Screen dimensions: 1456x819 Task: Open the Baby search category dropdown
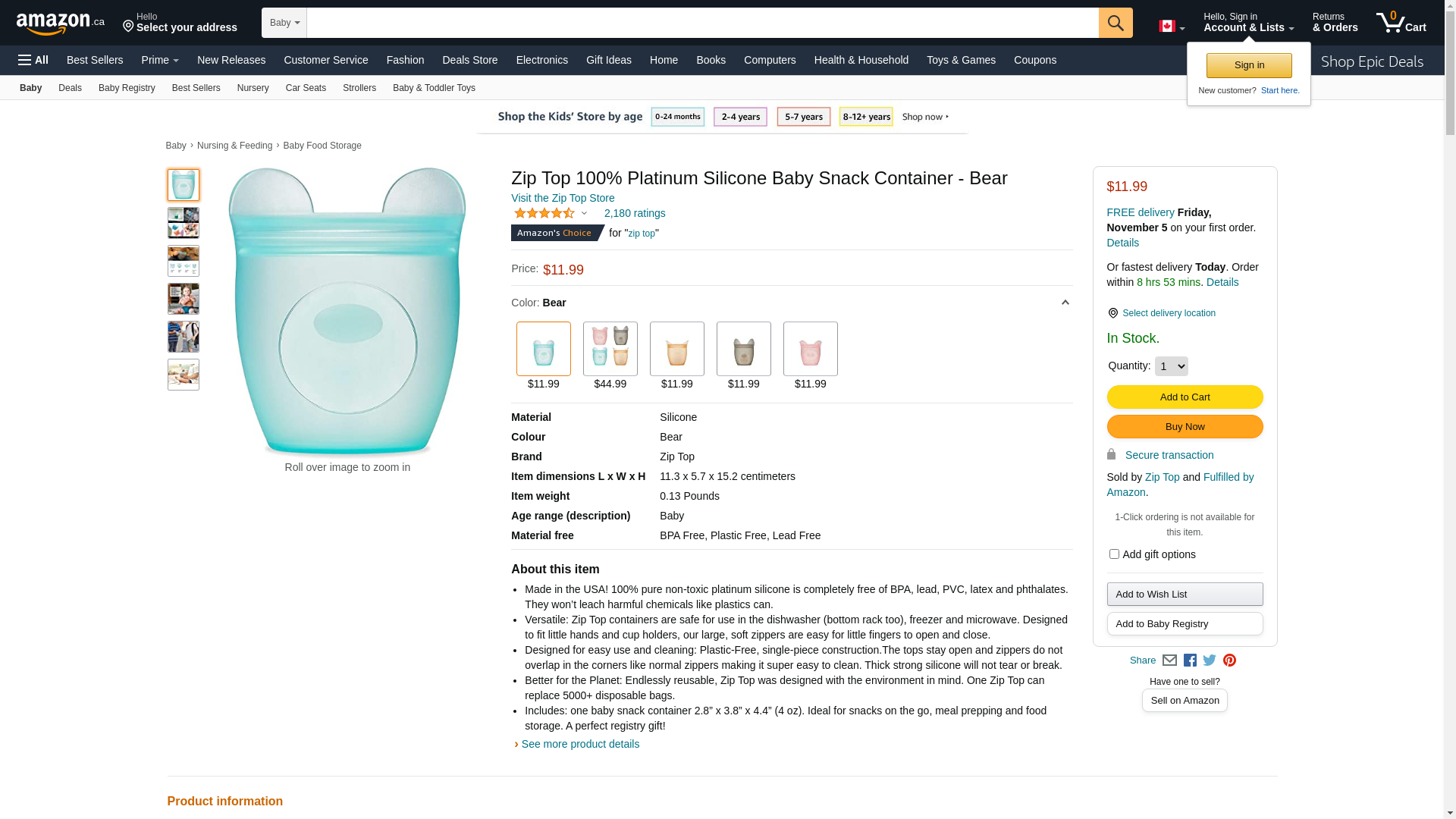(284, 23)
